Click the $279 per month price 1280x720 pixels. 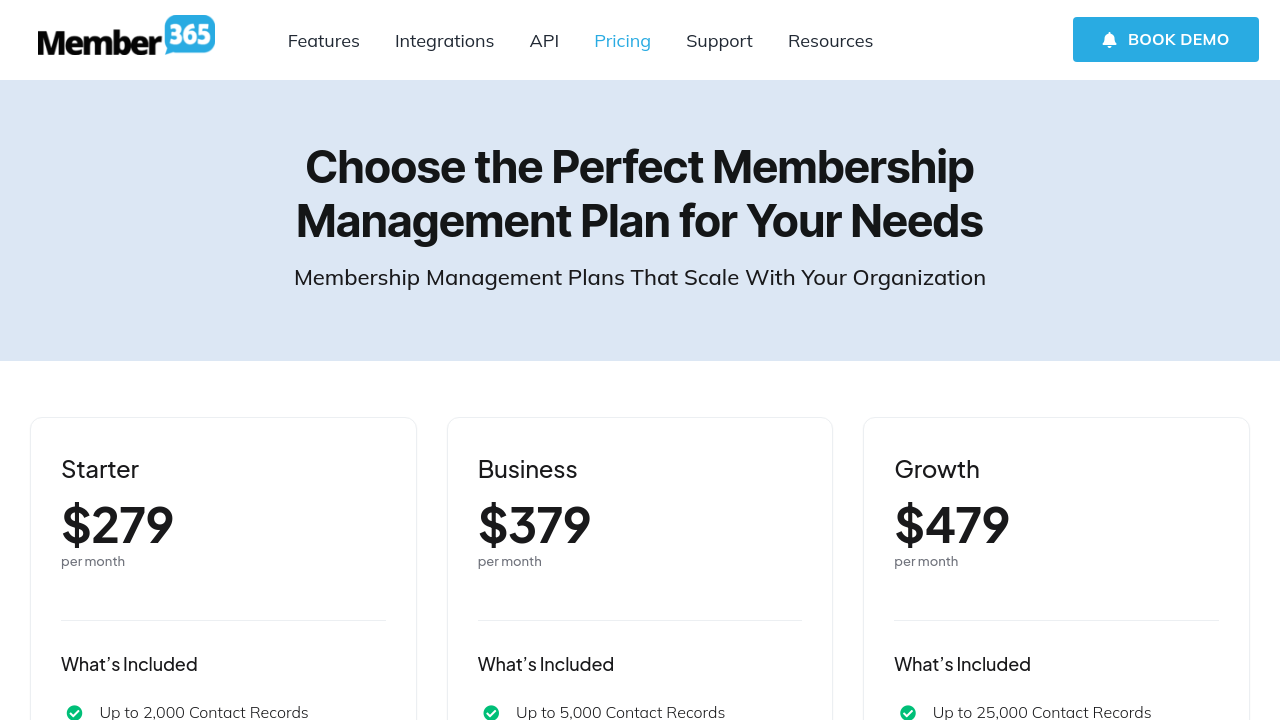point(117,525)
